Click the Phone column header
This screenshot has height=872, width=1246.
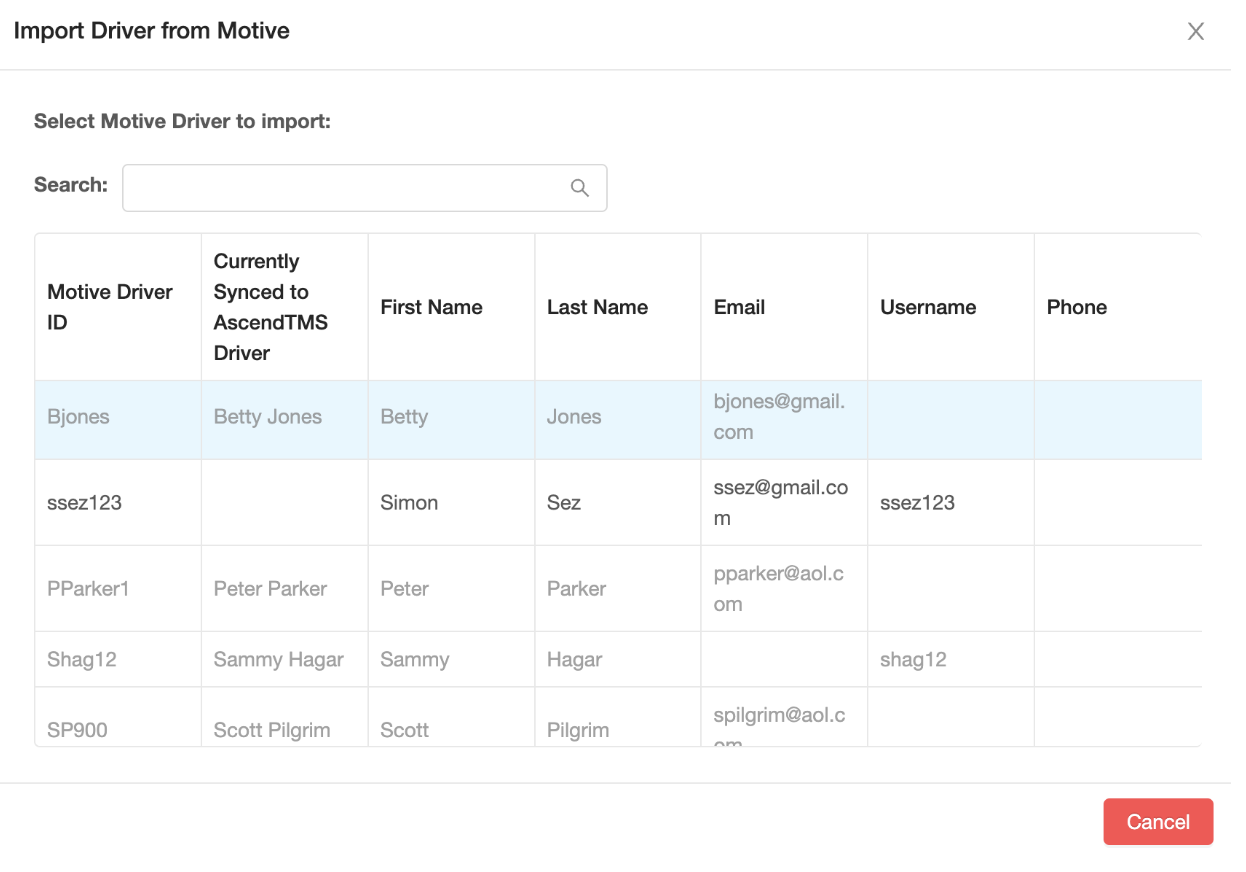tap(1118, 307)
